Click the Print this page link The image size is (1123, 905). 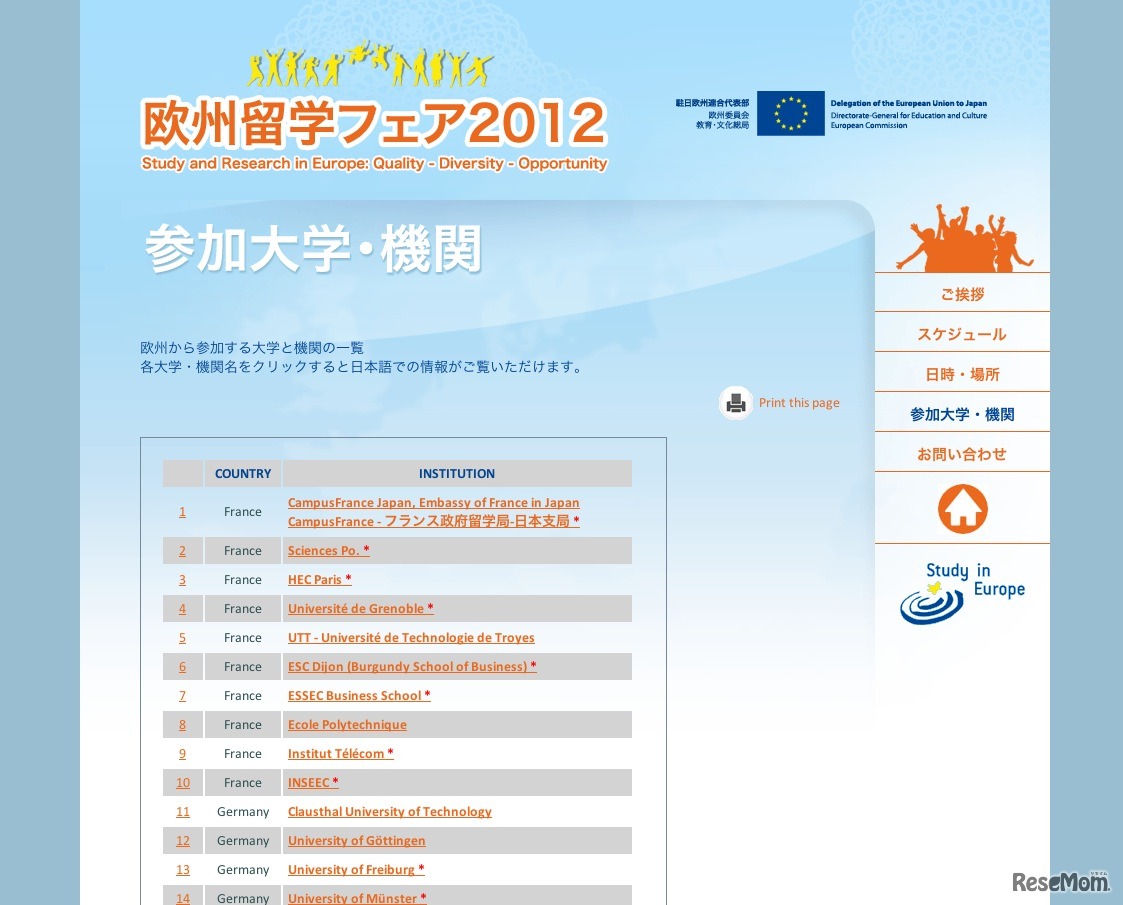799,402
